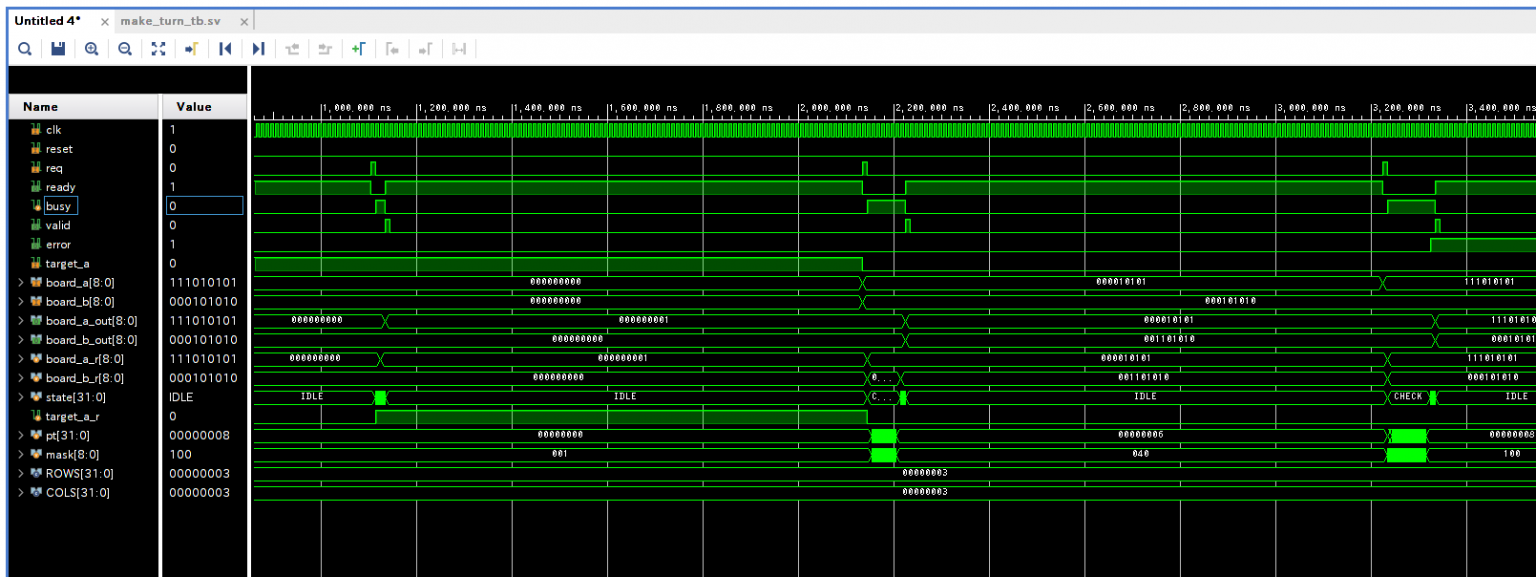Expand the state[31:0] signal
The width and height of the screenshot is (1536, 577).
[21, 397]
